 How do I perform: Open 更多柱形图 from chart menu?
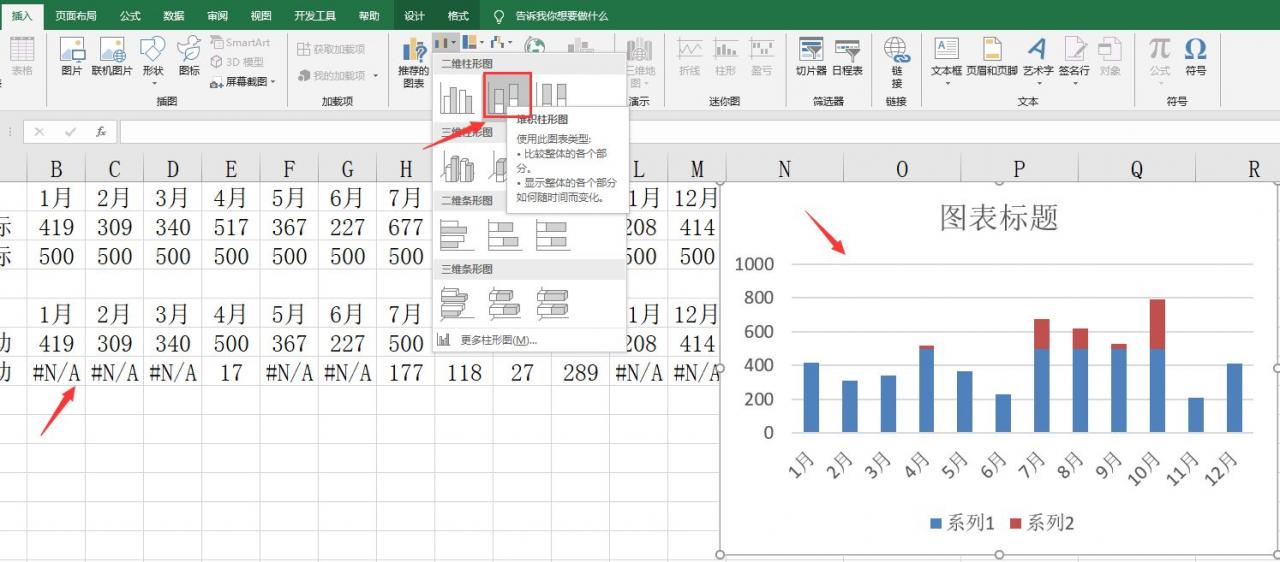tap(485, 340)
